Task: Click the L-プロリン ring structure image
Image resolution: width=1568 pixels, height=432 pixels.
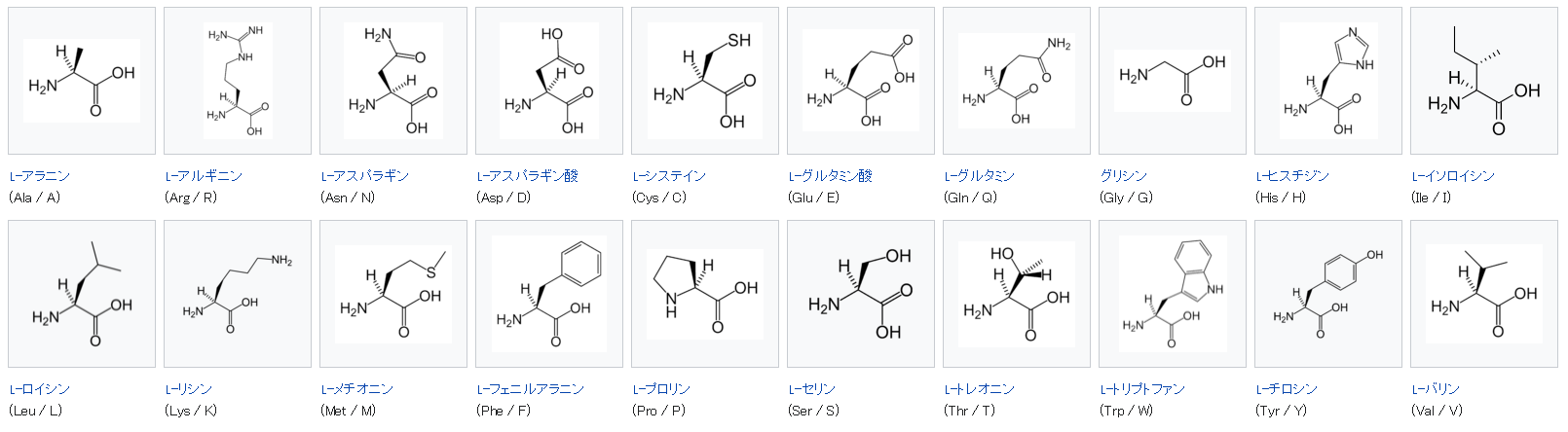Action: [705, 294]
